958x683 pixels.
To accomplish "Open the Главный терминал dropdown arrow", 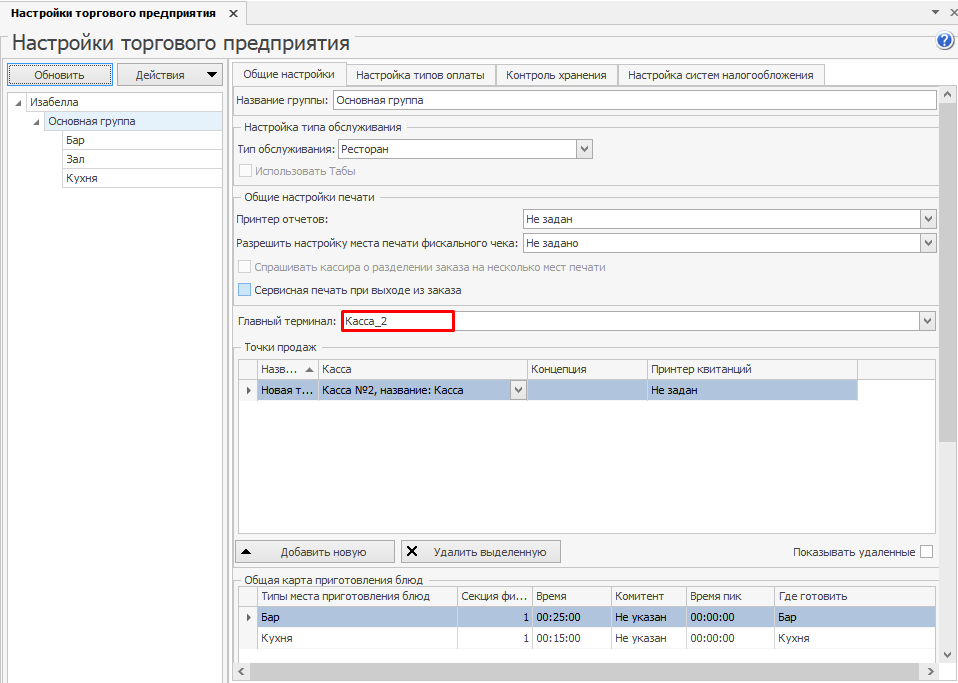I will (x=928, y=321).
